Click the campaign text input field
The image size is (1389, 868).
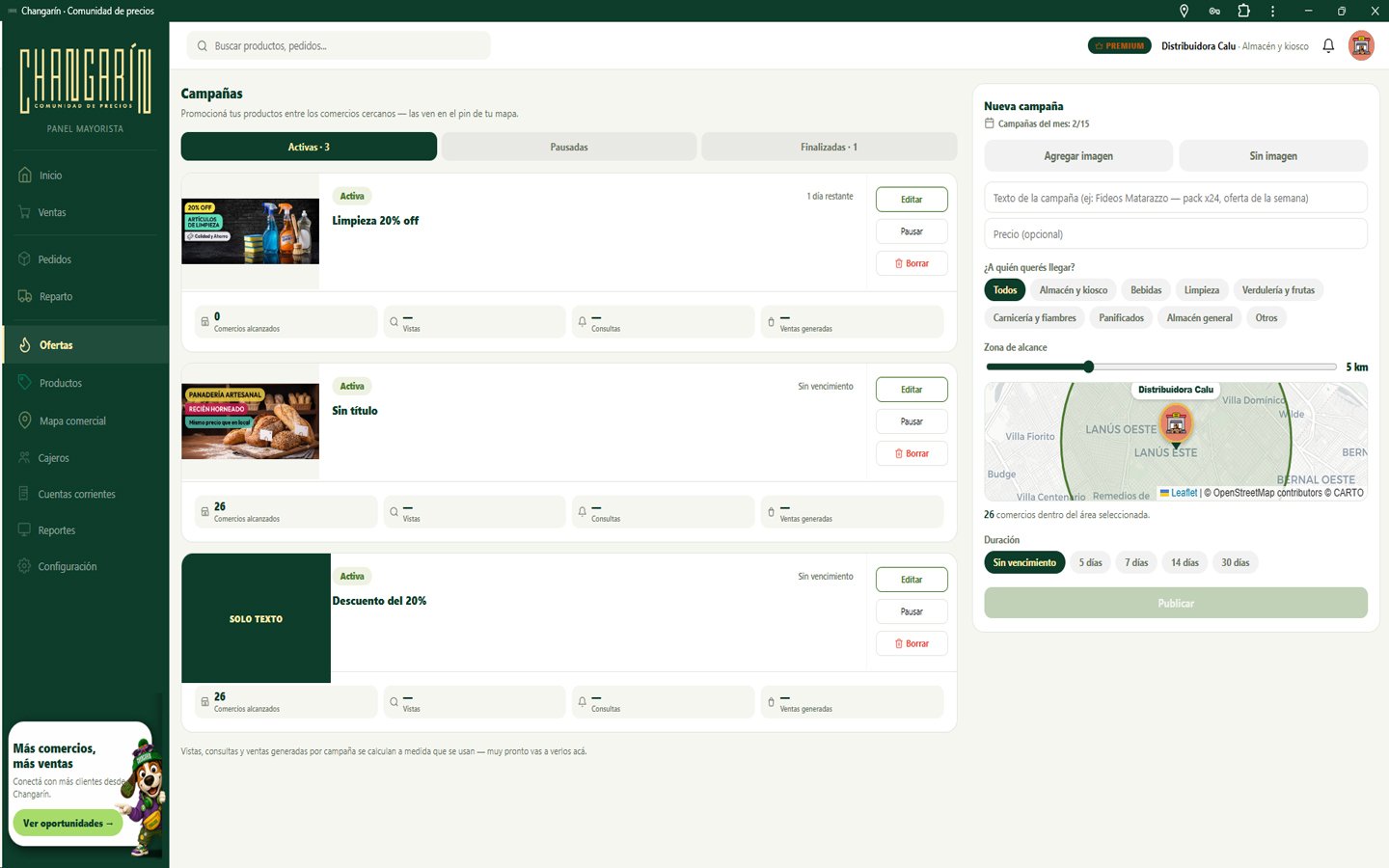point(1176,198)
